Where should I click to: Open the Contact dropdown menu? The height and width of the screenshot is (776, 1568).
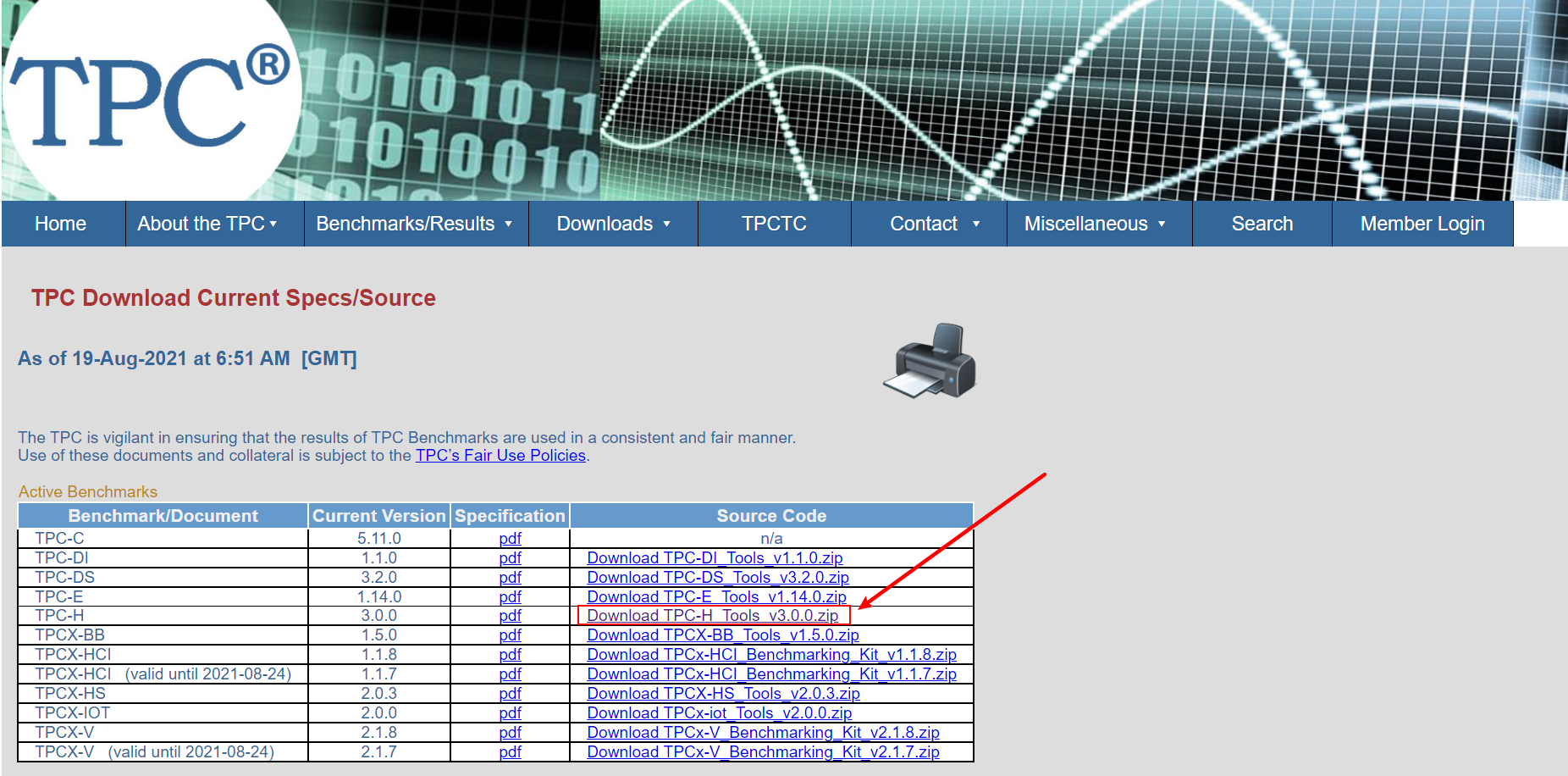click(x=934, y=224)
